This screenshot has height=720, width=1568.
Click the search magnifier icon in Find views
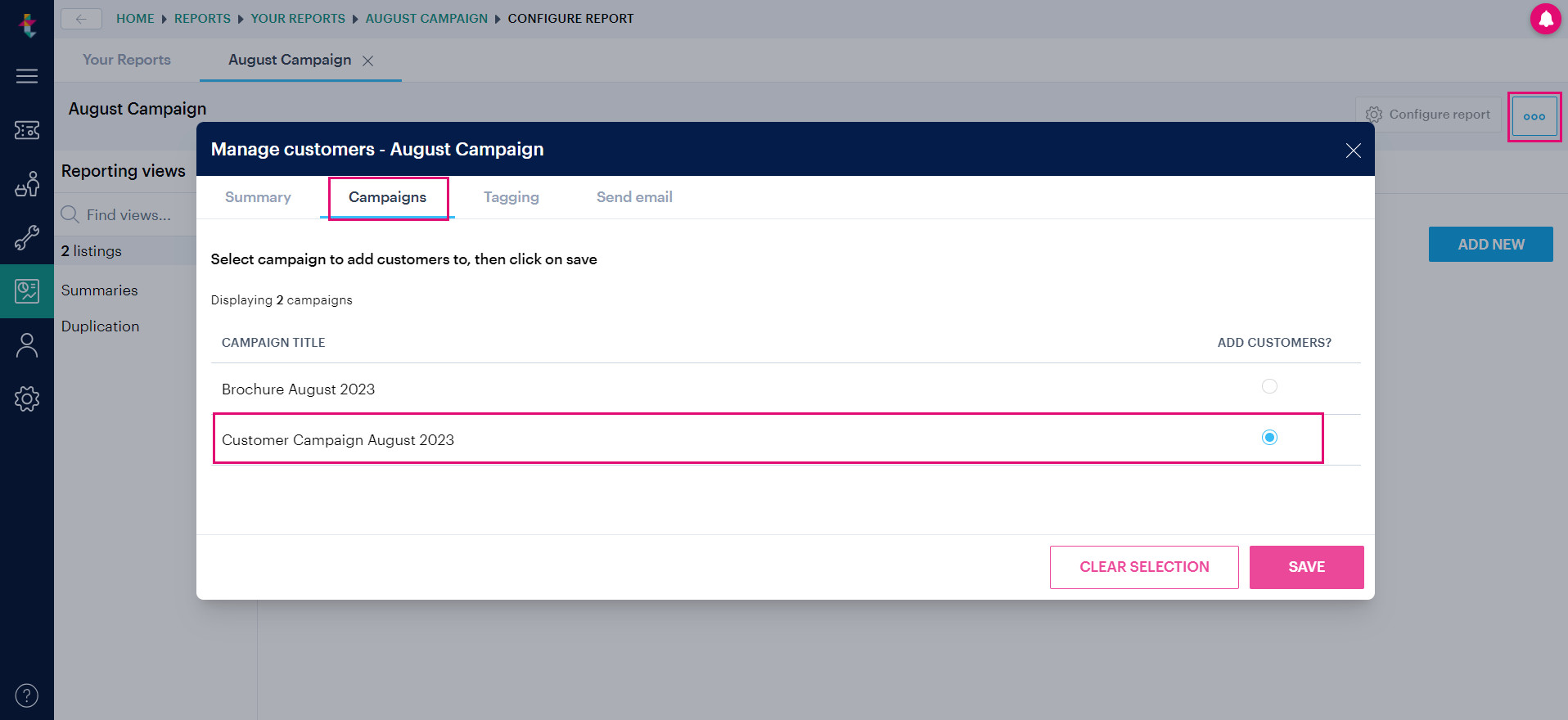coord(70,214)
